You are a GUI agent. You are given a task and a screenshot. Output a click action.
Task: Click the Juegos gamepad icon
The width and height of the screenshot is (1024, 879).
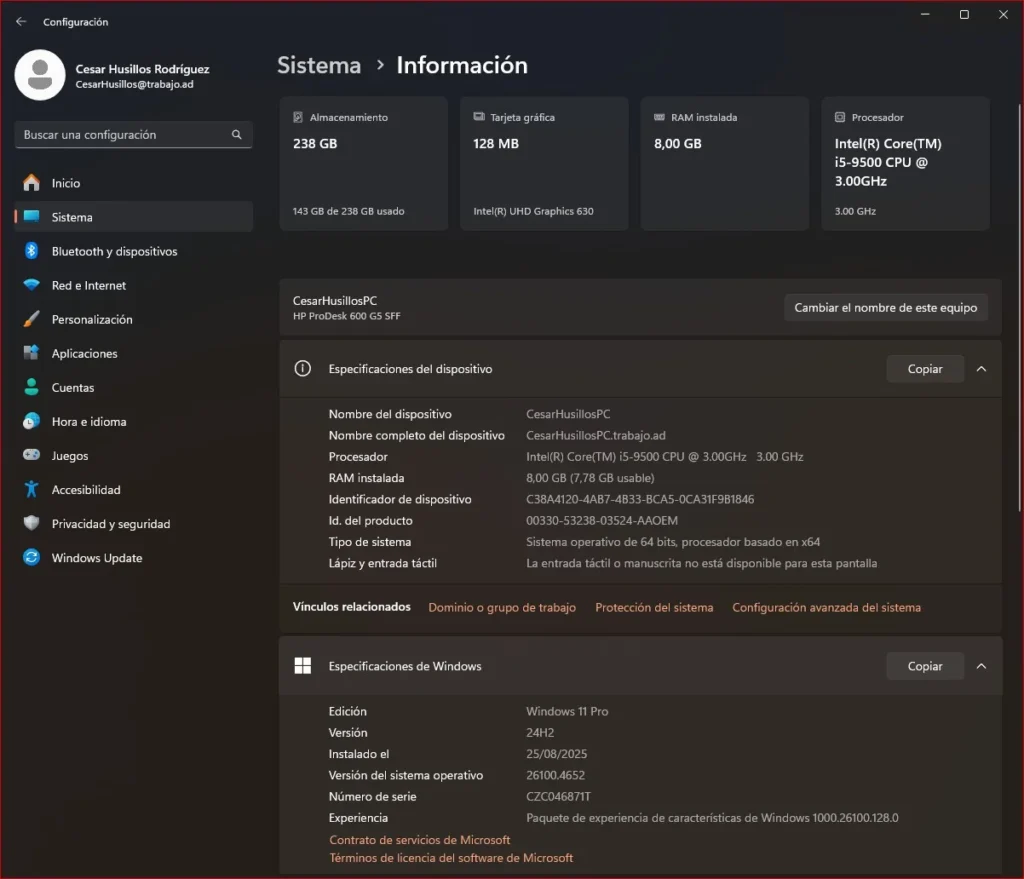pos(31,455)
